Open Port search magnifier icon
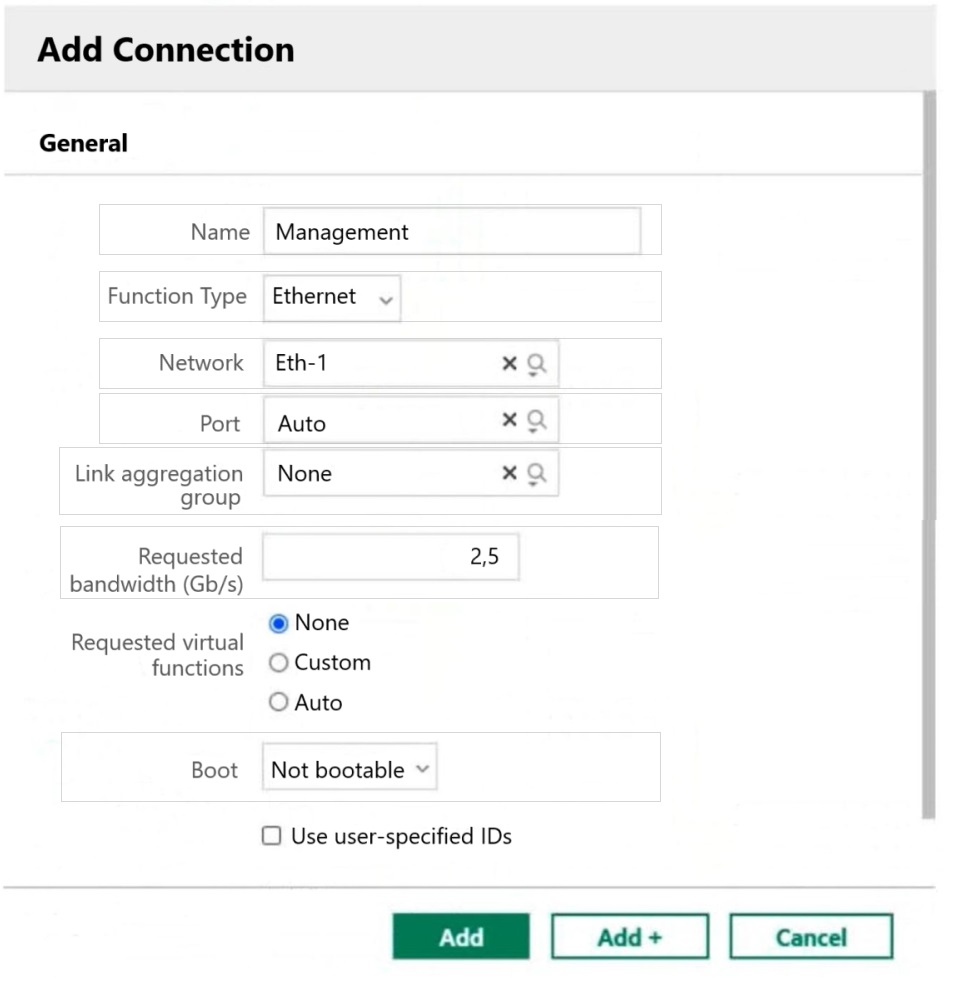Image resolution: width=962 pixels, height=990 pixels. point(536,420)
